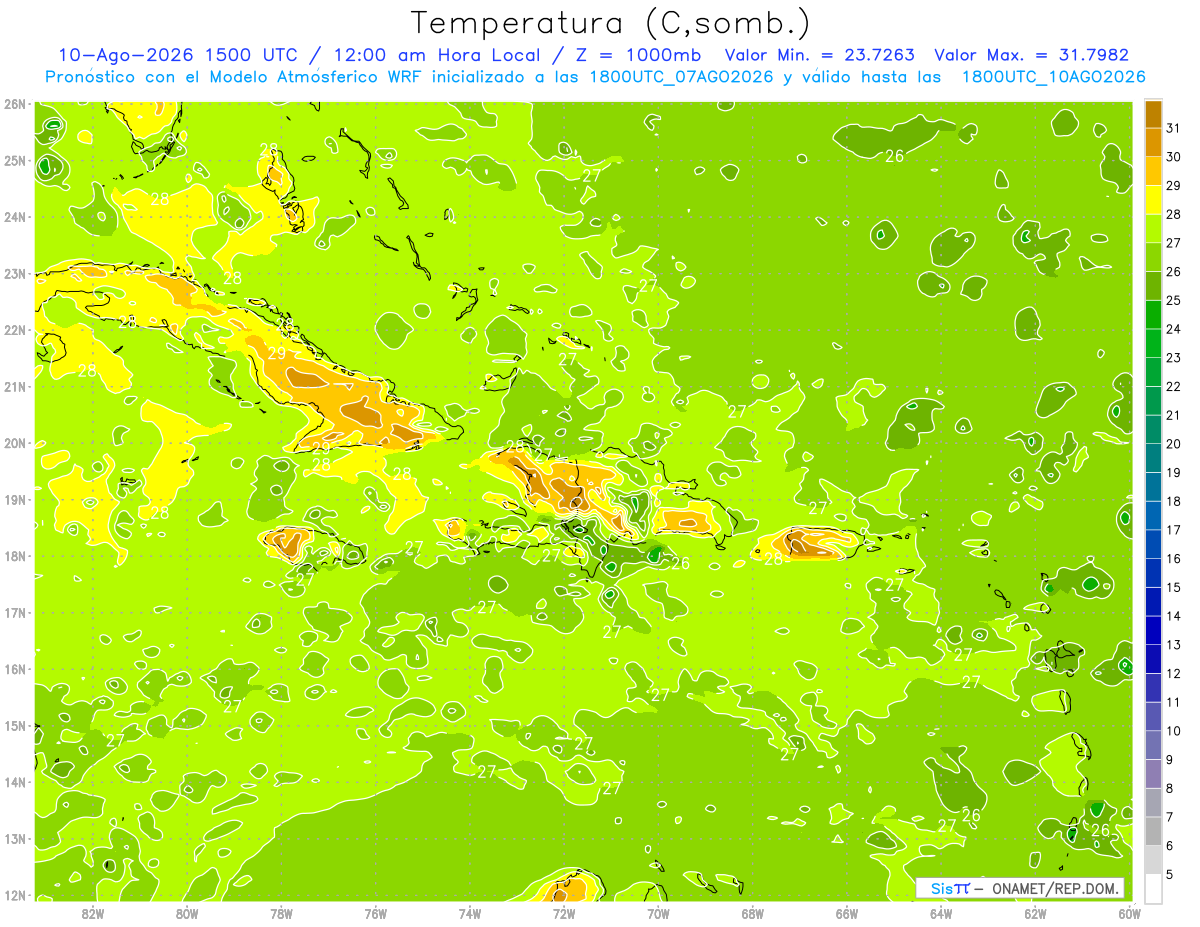The image size is (1200, 927).
Task: Click valid-until time '1800UTC_10AGO2026'
Action: tap(1053, 77)
